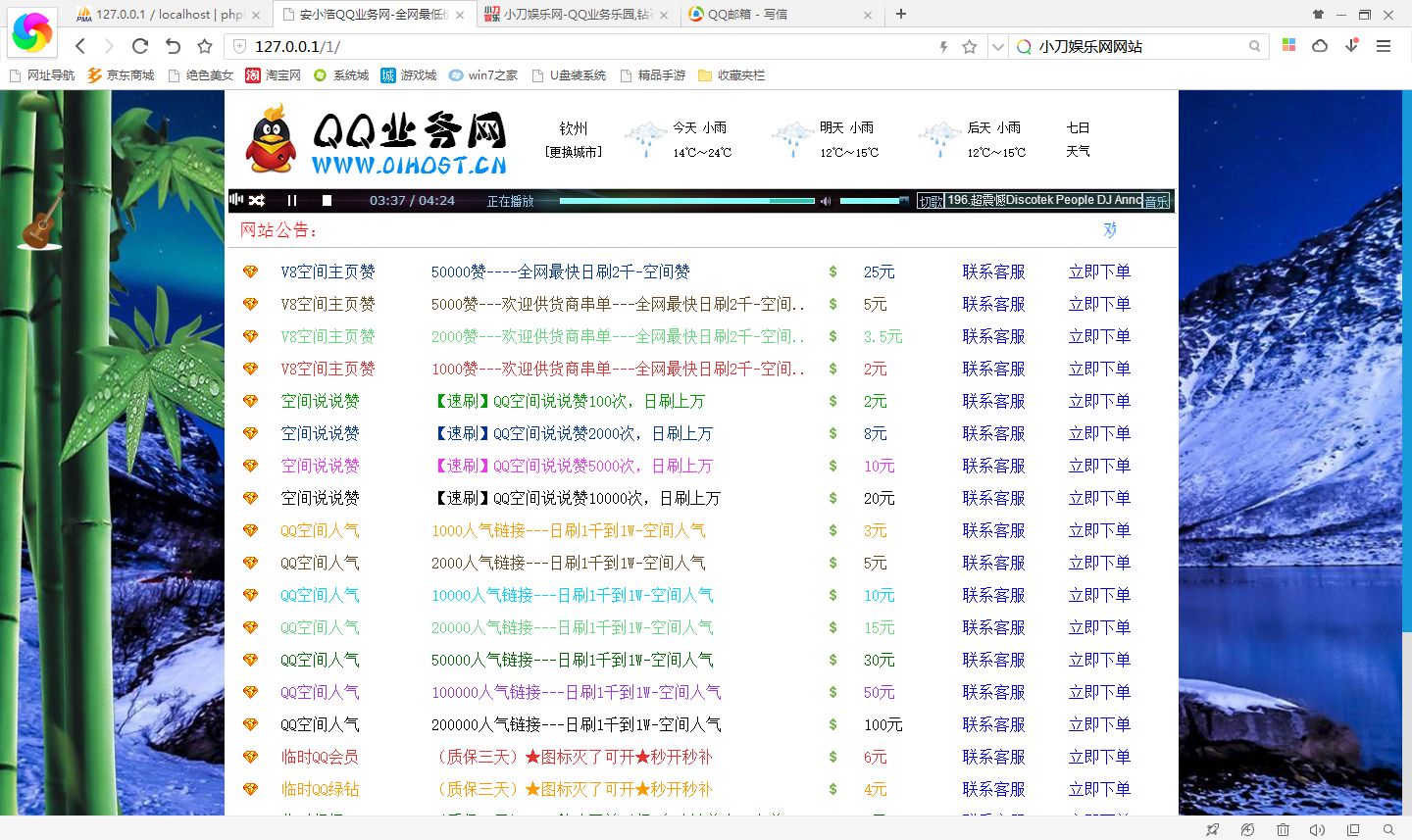Adjust the player volume slider
Viewport: 1412px width, 840px height.
click(x=875, y=200)
